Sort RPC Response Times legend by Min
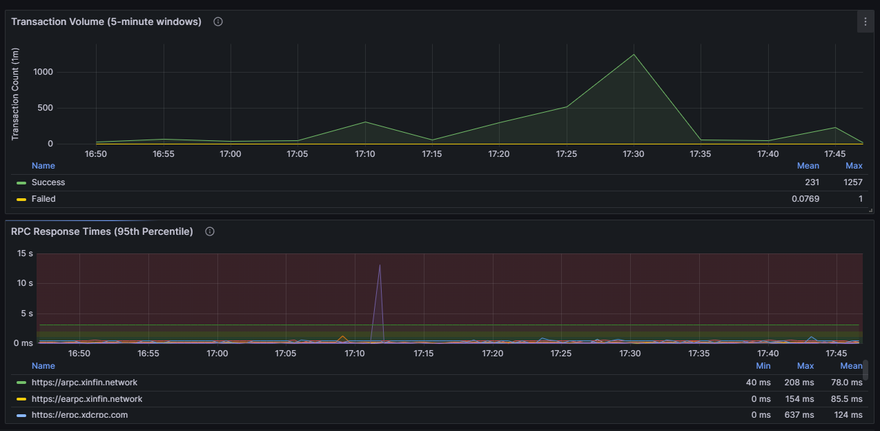Viewport: 880px width, 431px height. [x=762, y=366]
